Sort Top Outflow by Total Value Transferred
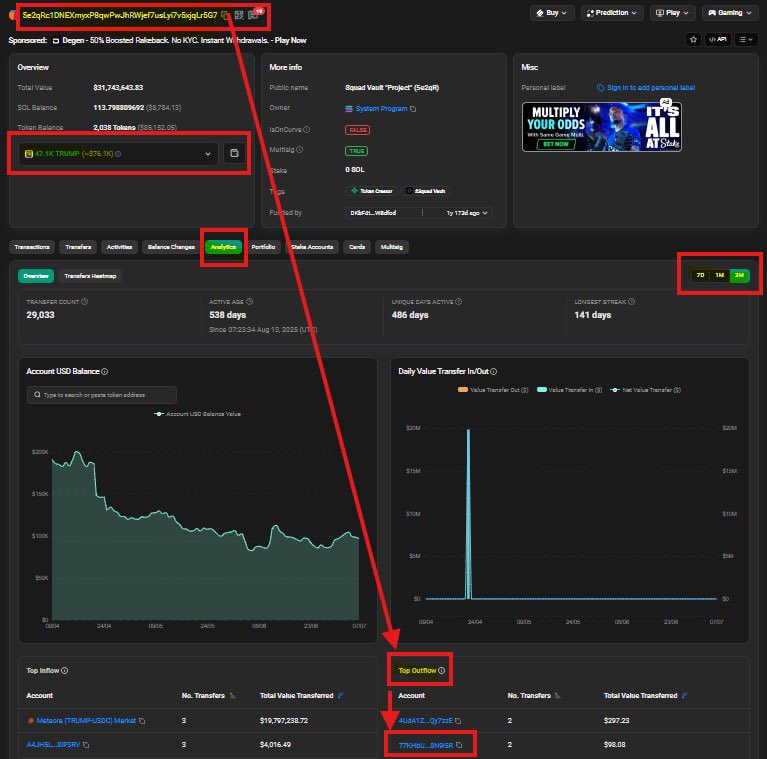 pos(685,695)
